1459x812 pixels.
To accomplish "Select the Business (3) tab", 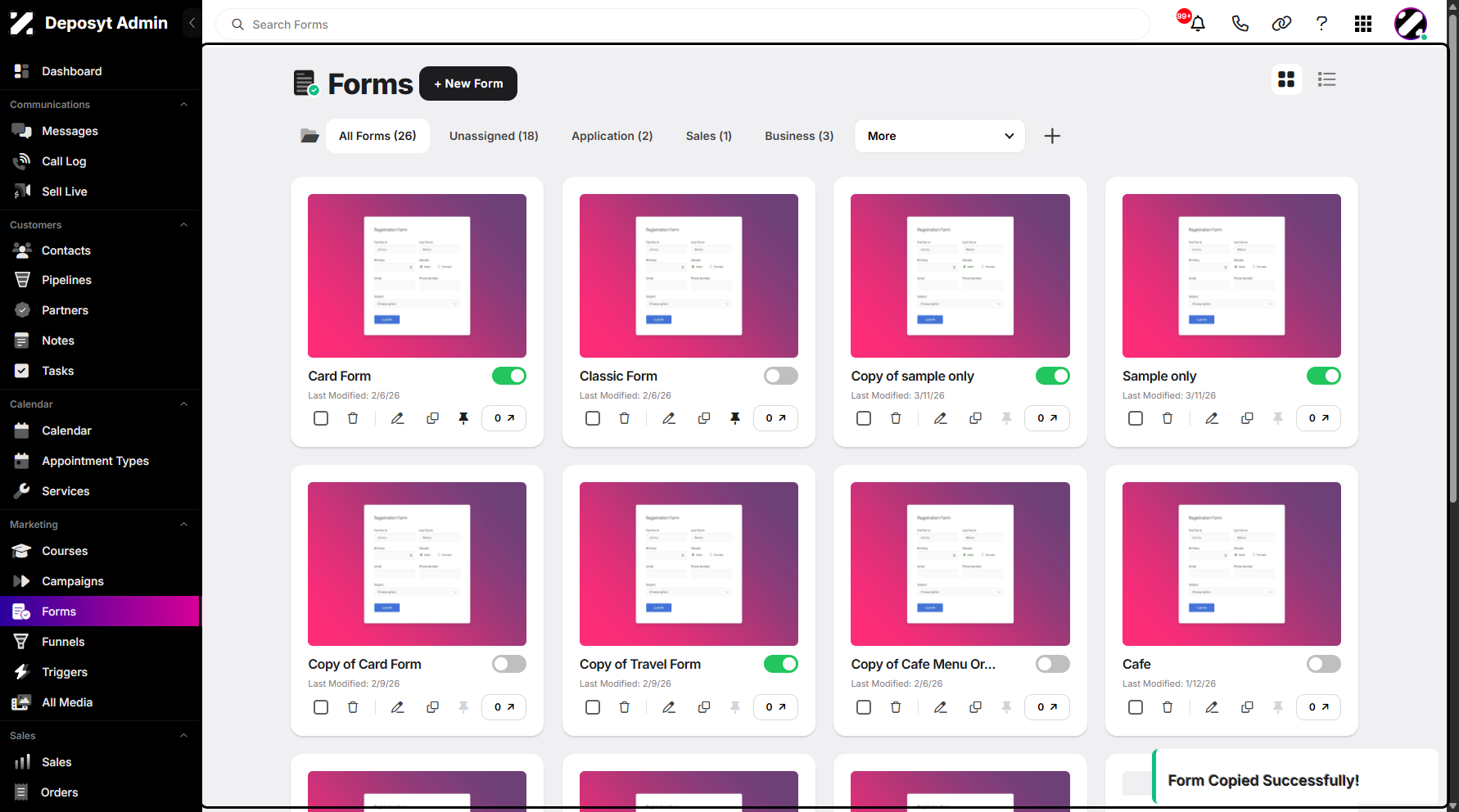I will click(x=799, y=136).
